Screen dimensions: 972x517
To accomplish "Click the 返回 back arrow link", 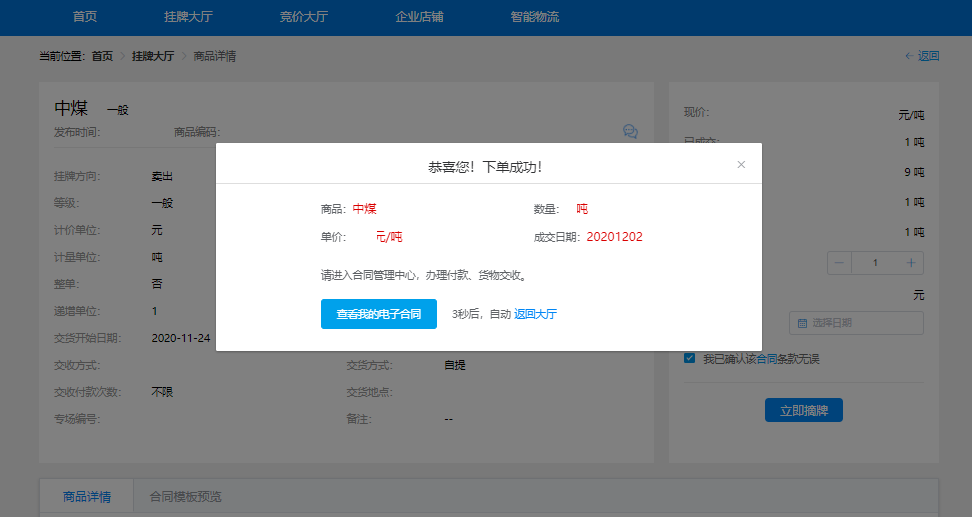I will 922,56.
